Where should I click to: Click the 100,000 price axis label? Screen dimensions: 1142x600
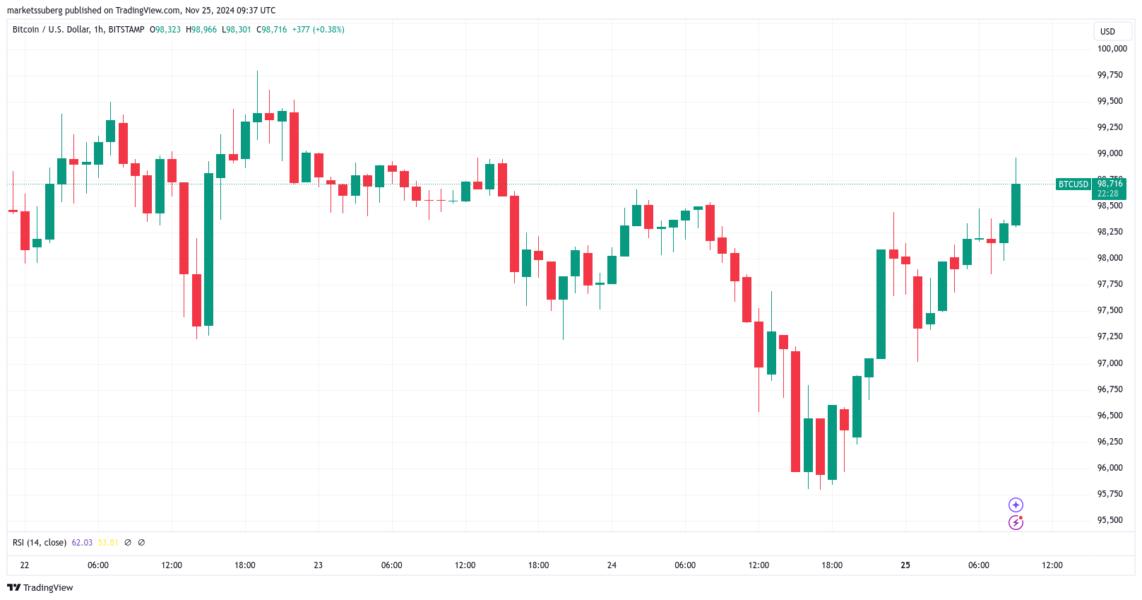[1111, 48]
